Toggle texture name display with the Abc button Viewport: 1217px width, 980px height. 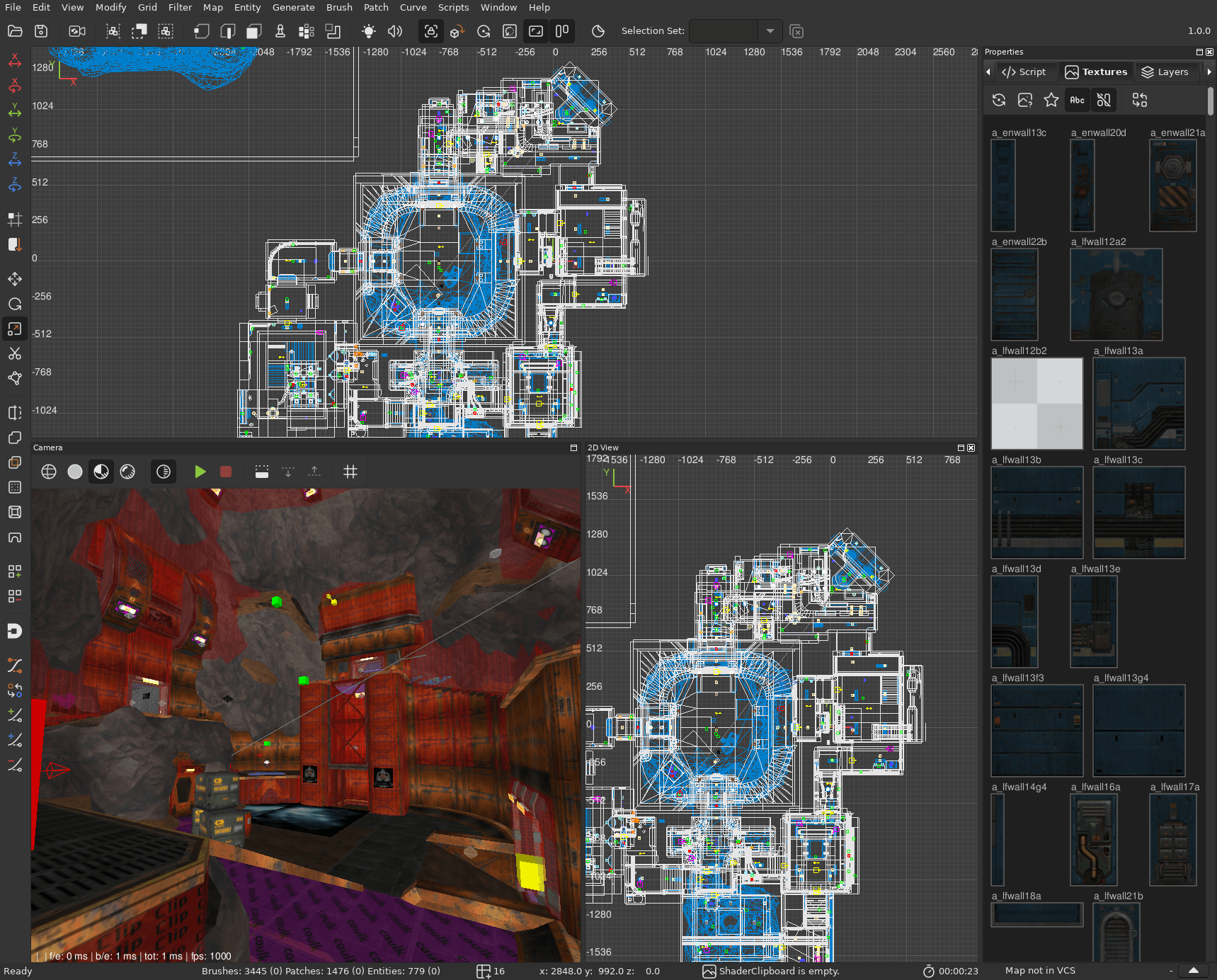pyautogui.click(x=1077, y=100)
